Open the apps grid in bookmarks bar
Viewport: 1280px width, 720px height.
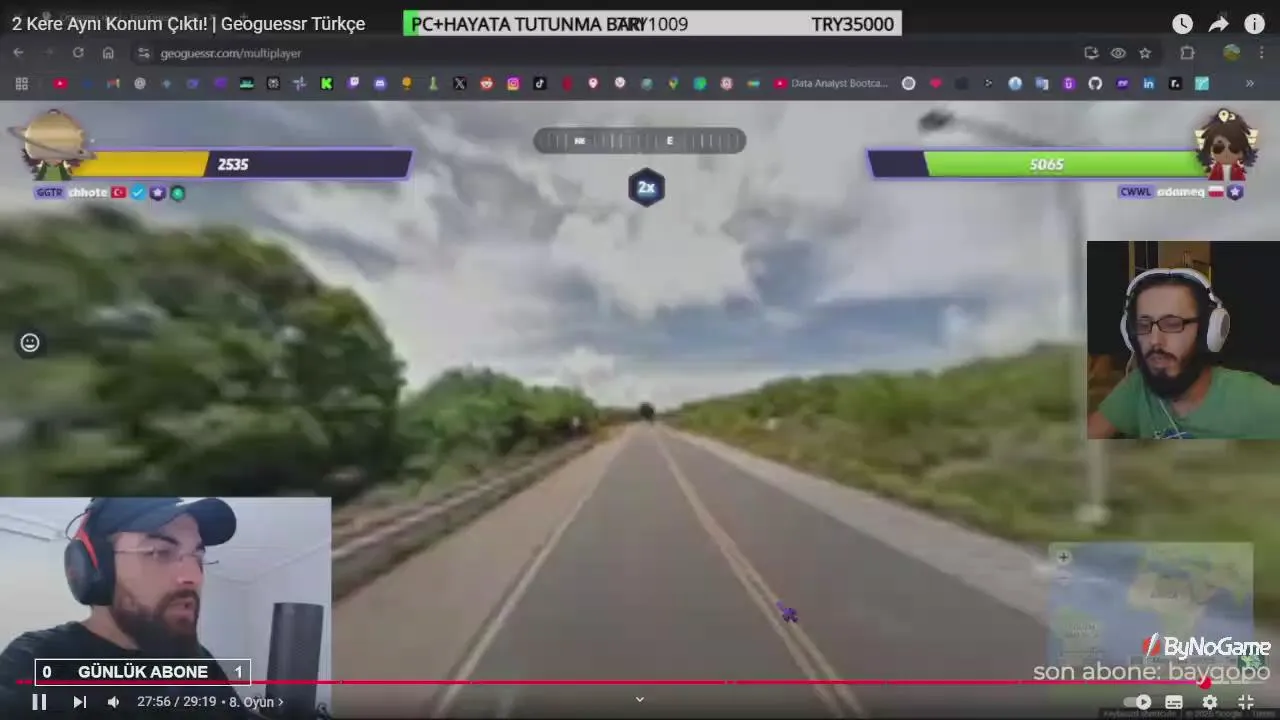point(21,84)
